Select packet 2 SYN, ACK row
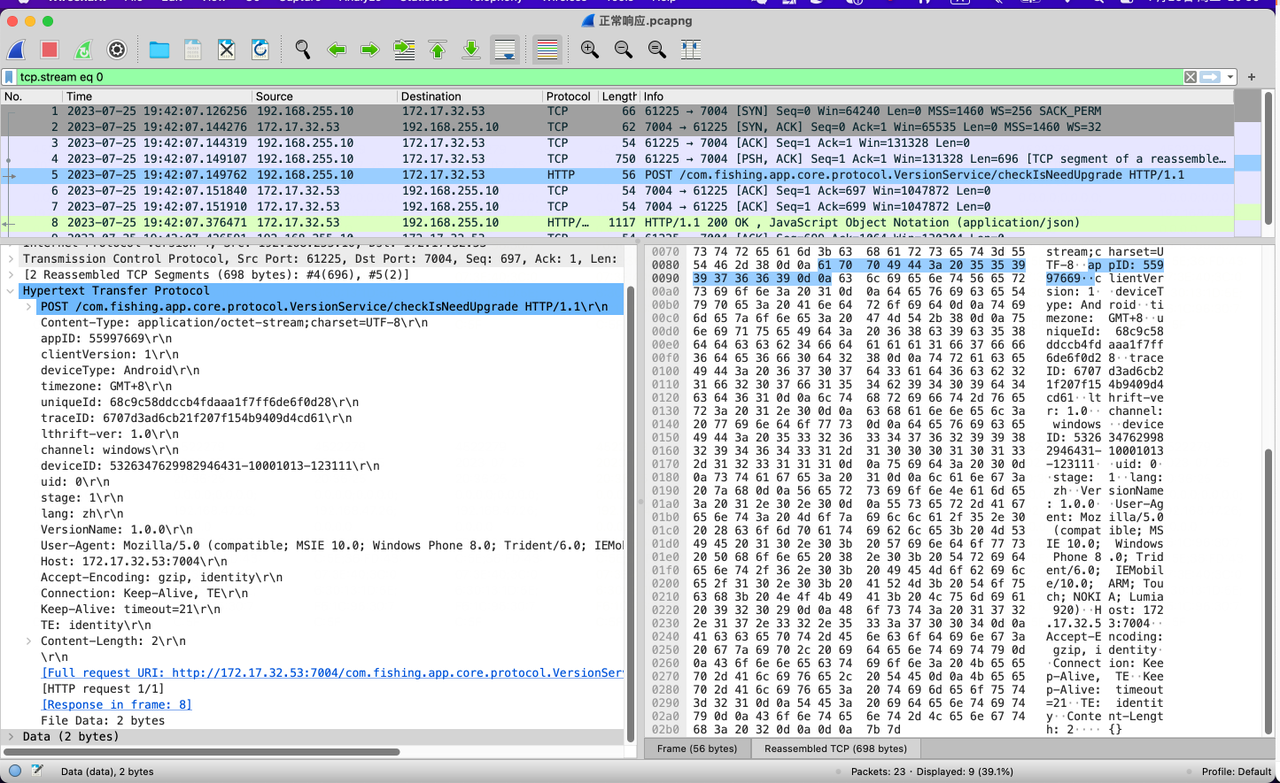1280x783 pixels. tap(617, 127)
